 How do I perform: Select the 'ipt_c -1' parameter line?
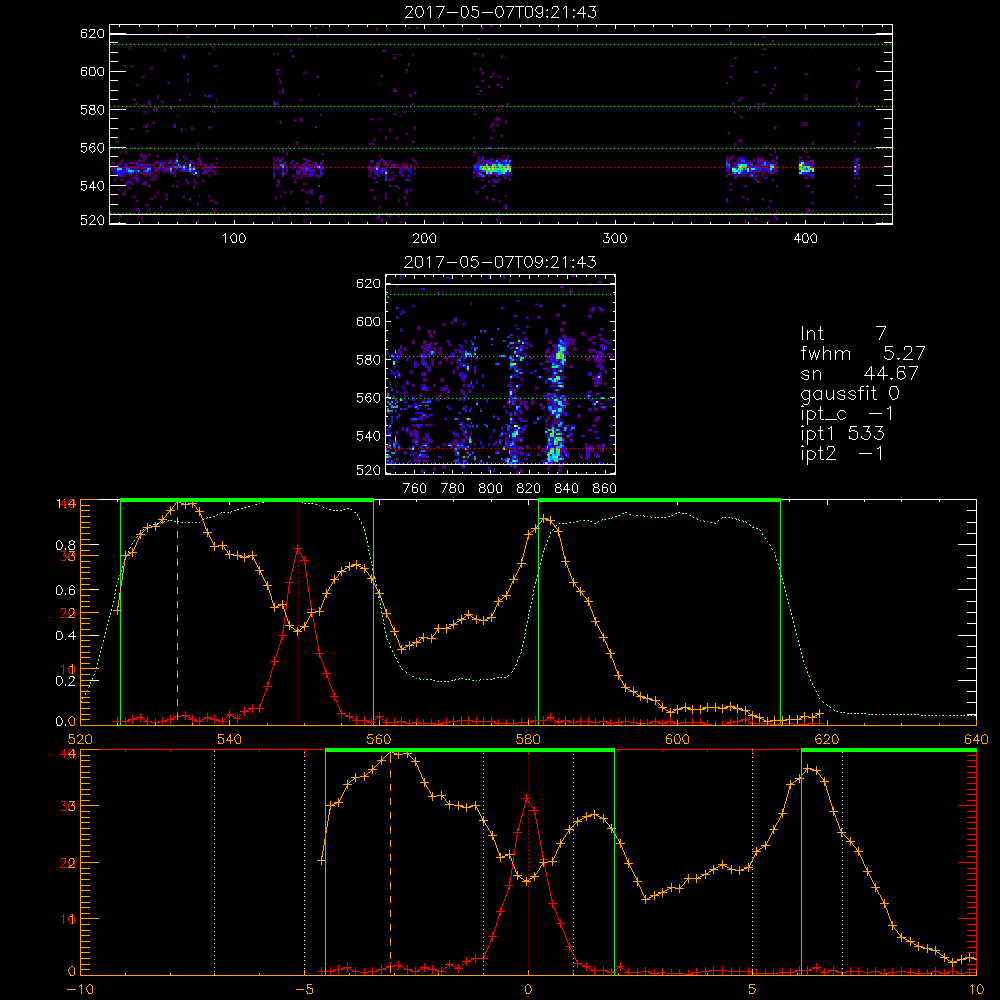coord(847,414)
